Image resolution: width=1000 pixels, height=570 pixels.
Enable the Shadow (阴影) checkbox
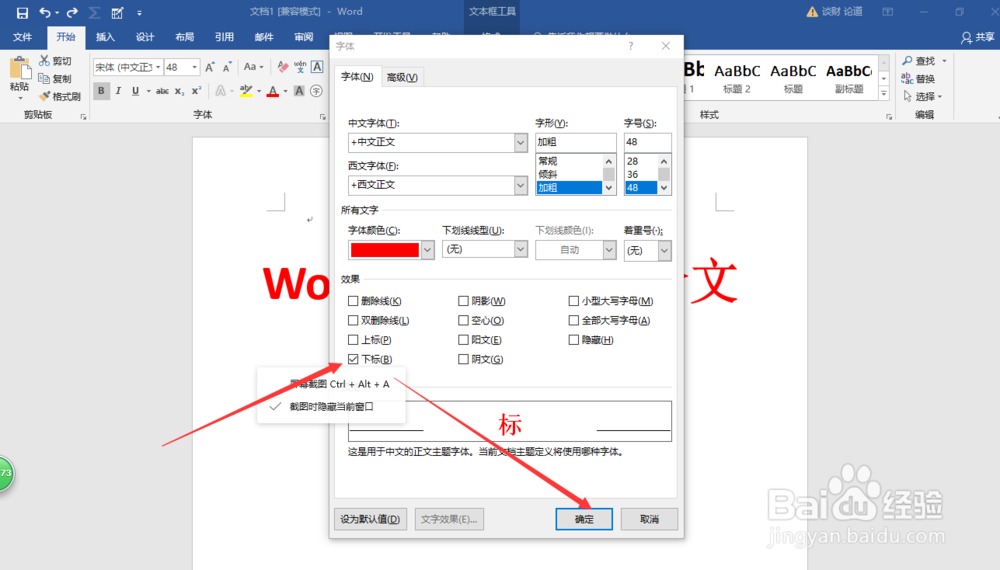pyautogui.click(x=464, y=301)
